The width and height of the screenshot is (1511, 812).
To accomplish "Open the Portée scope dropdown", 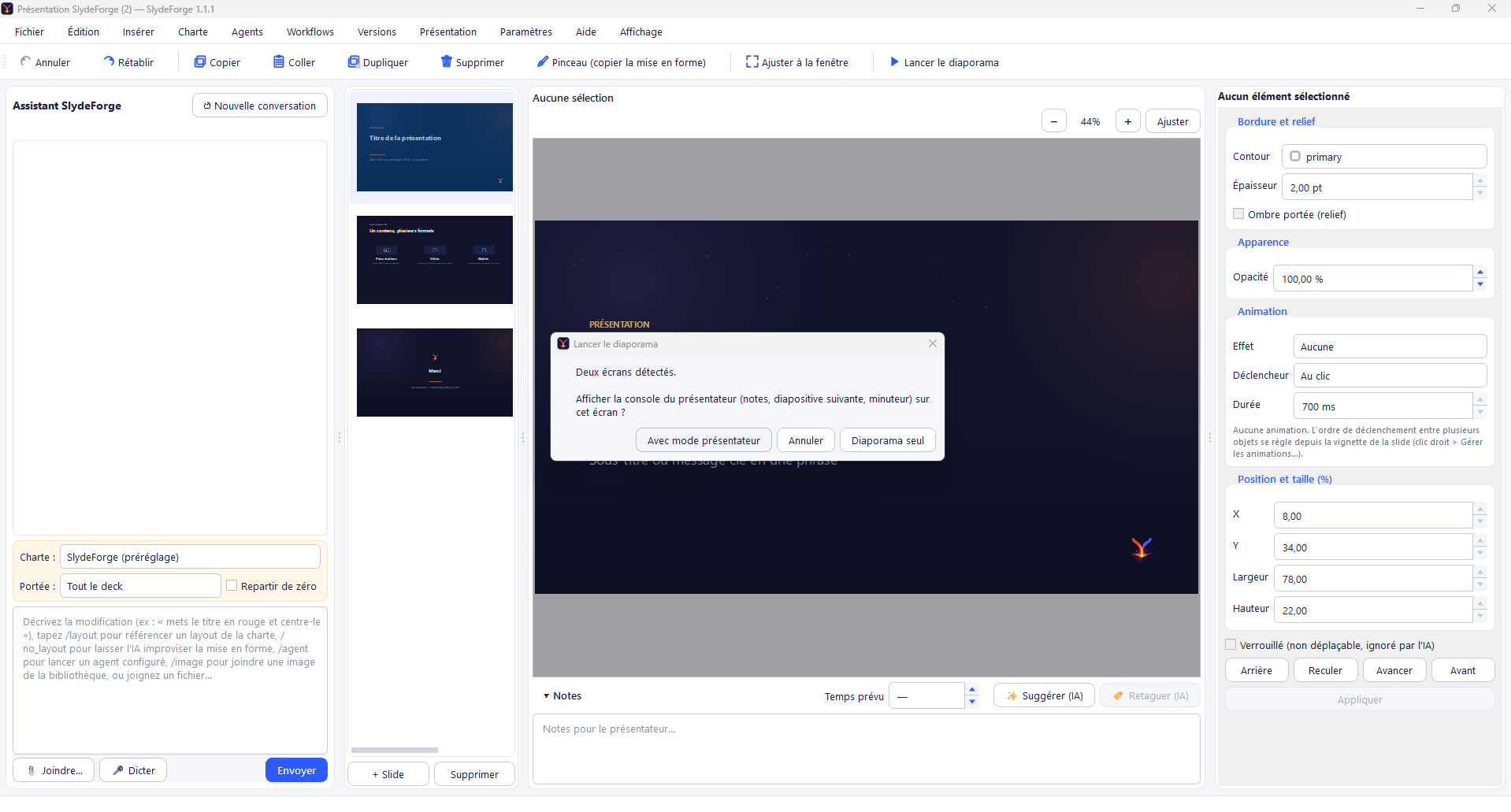I will 140,586.
